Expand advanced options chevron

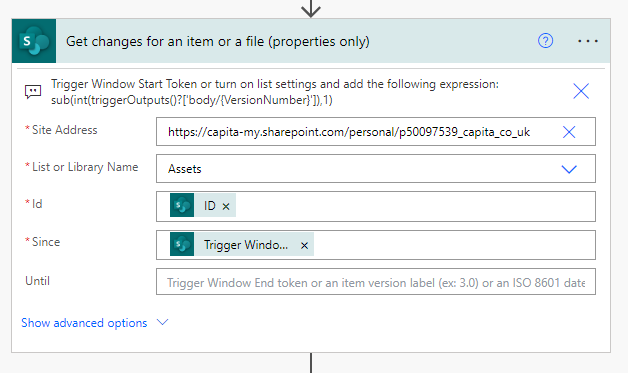pos(162,322)
